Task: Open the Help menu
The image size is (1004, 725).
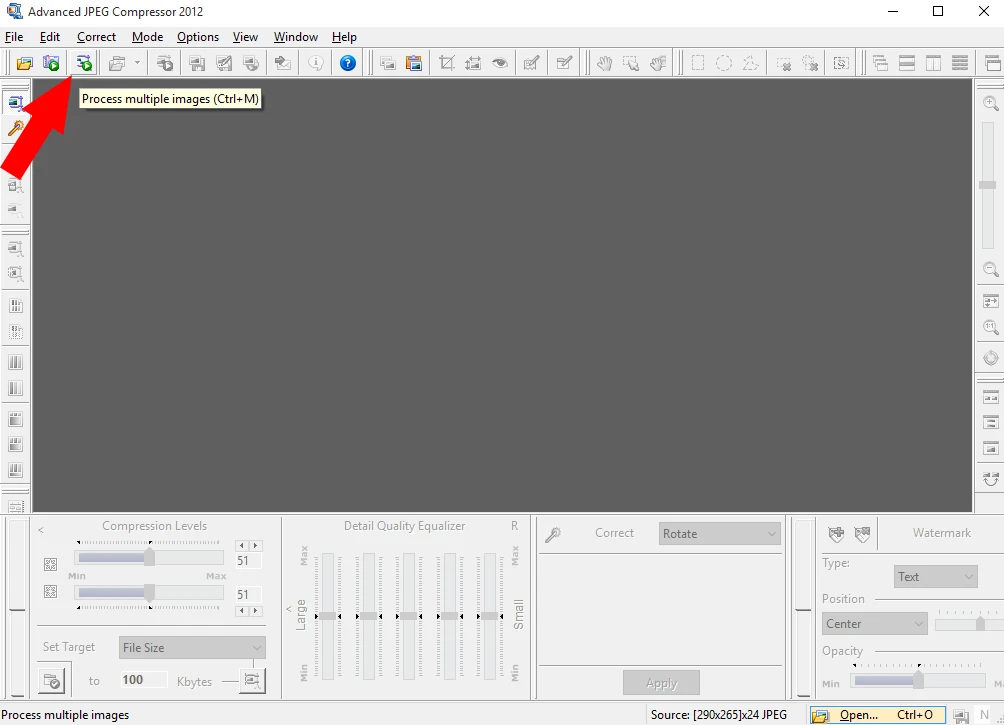Action: coord(344,37)
